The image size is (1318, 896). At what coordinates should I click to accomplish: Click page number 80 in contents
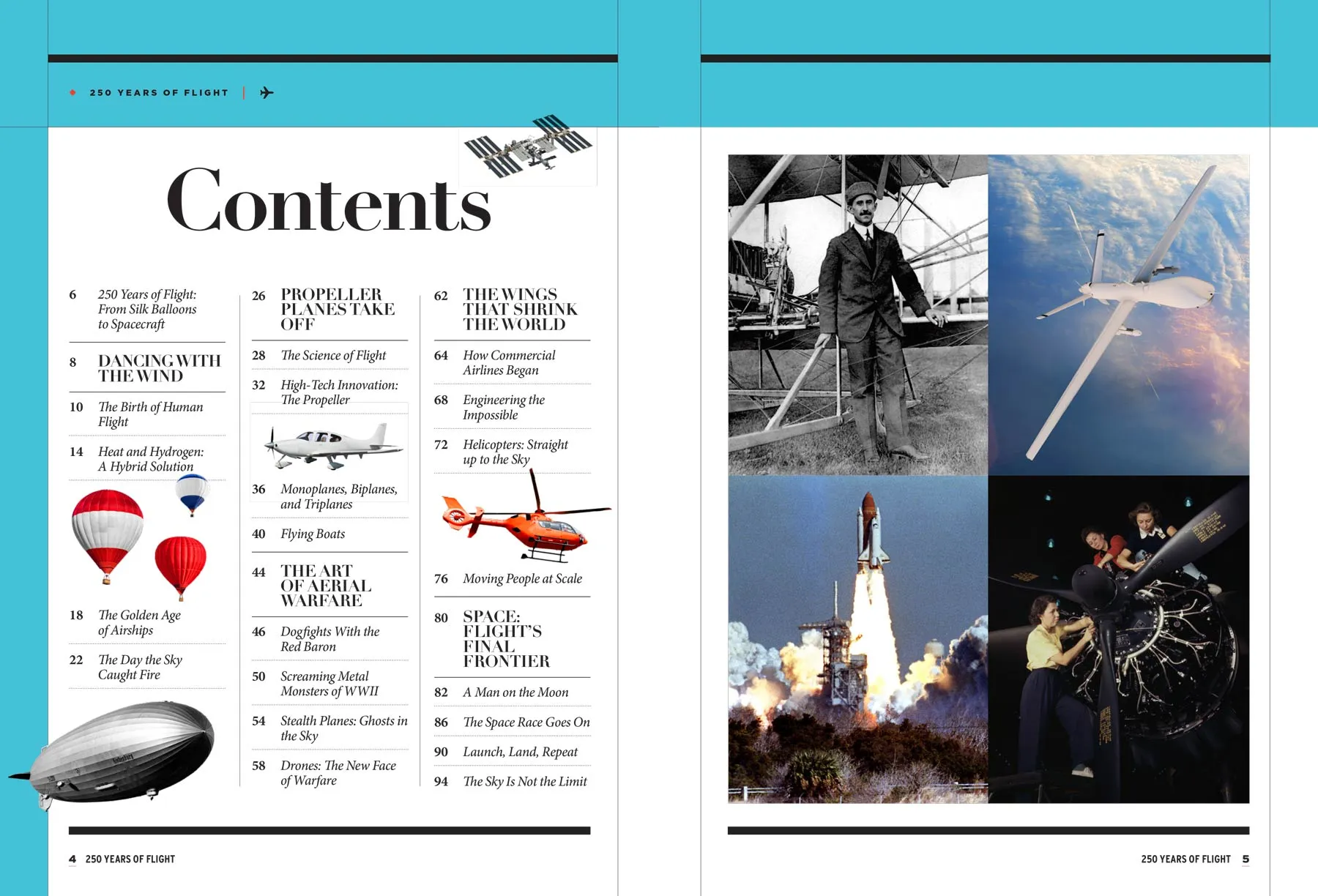(x=441, y=618)
